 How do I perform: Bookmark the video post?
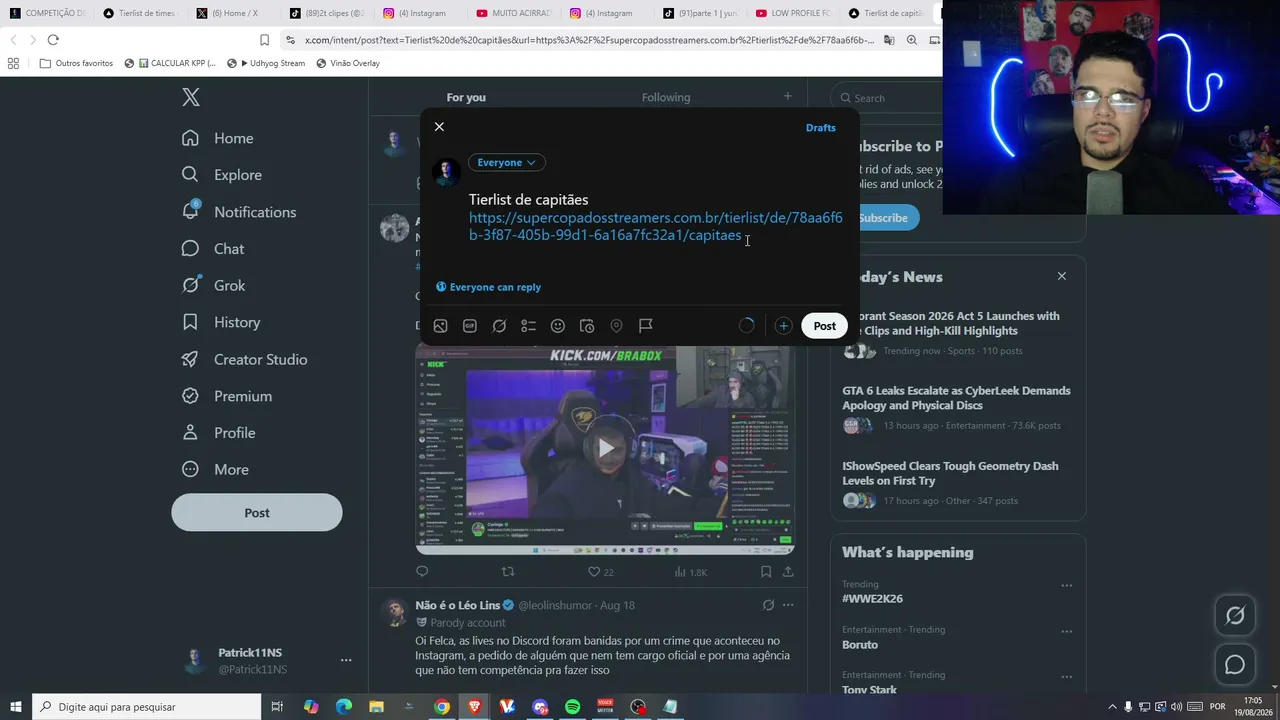point(766,572)
